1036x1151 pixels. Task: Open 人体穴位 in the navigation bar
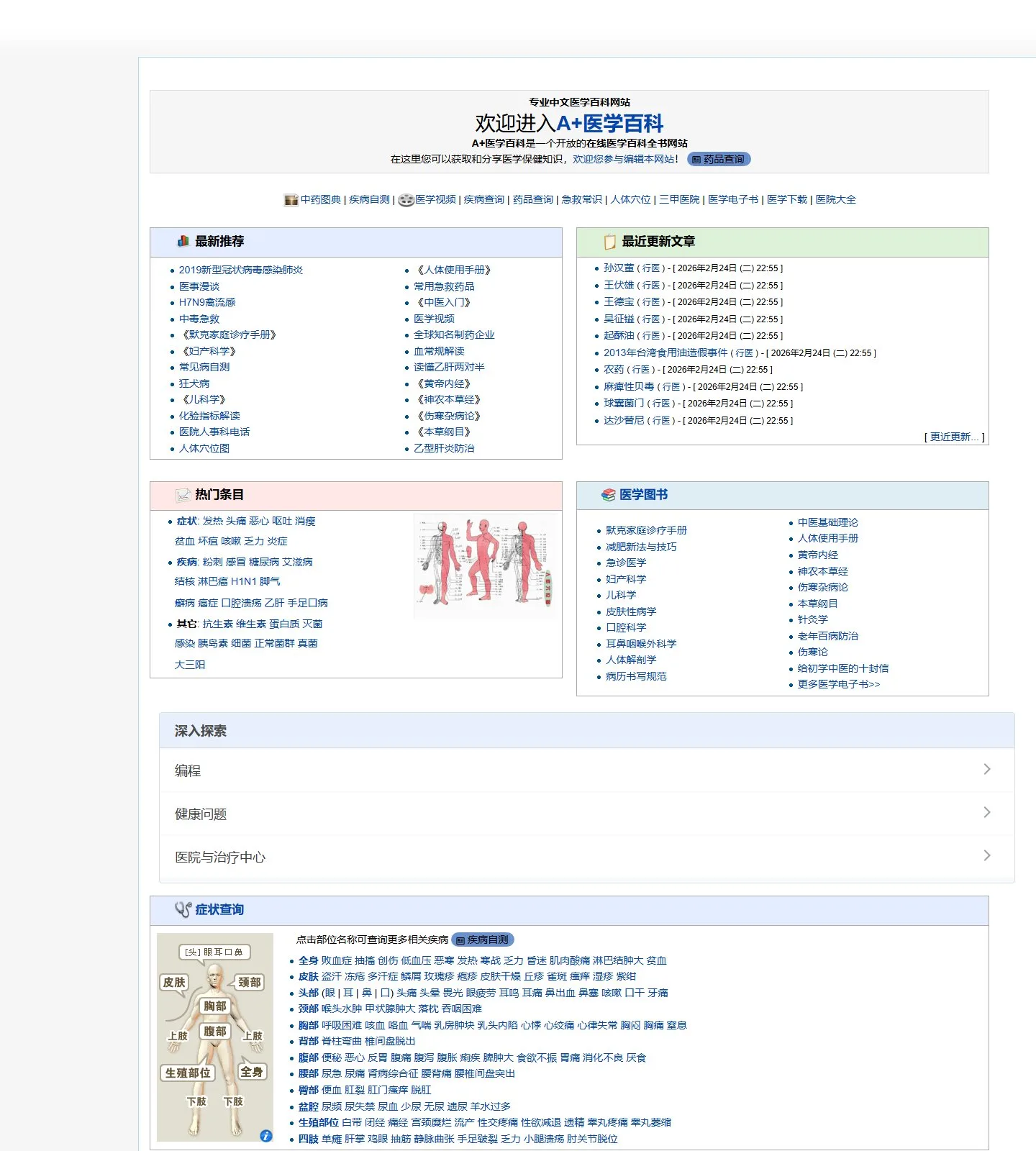tap(631, 199)
